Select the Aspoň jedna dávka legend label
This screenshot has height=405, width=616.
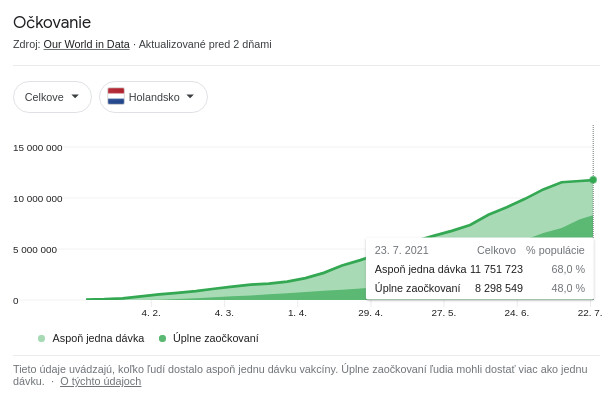(97, 338)
